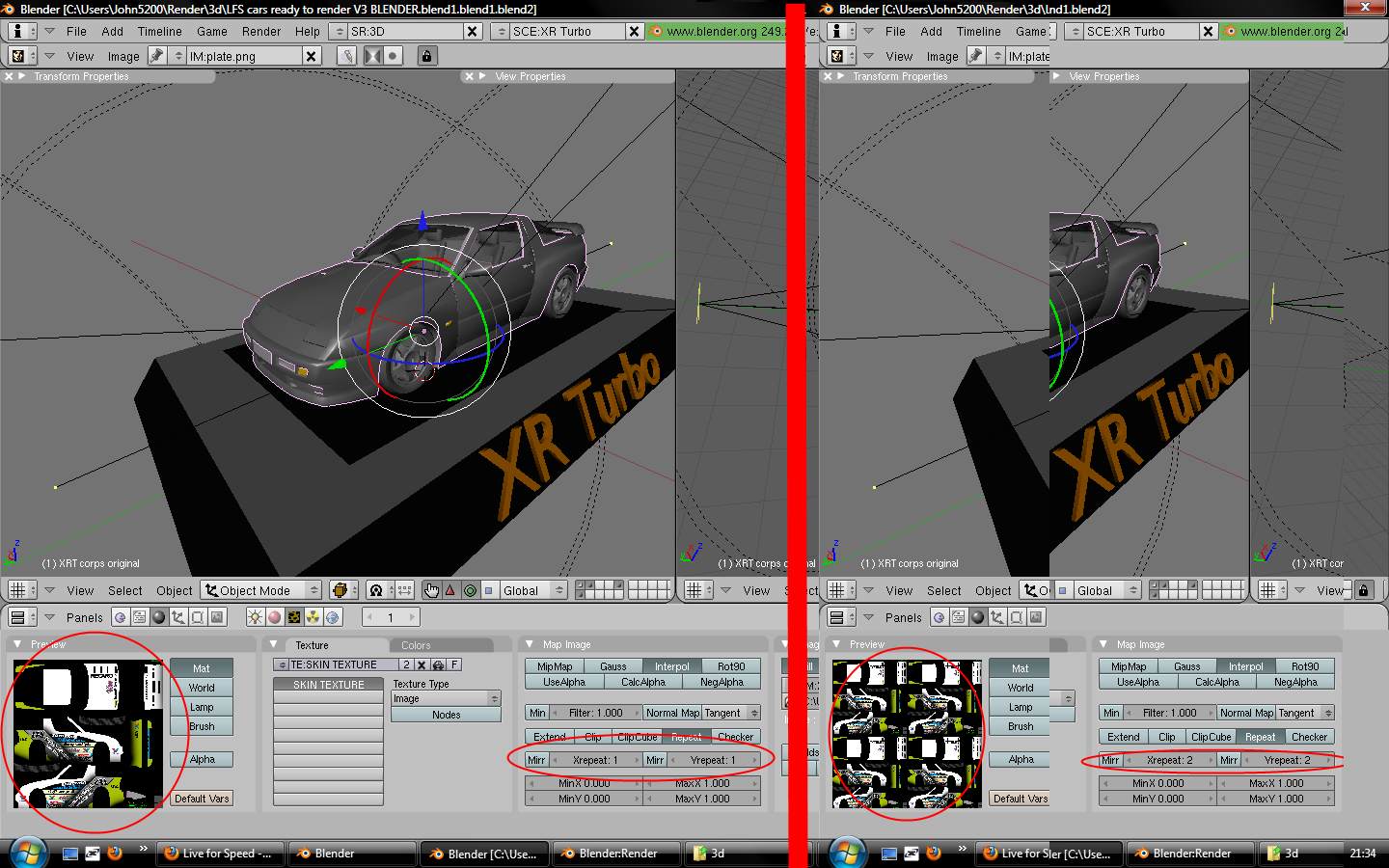Image resolution: width=1389 pixels, height=868 pixels.
Task: Open File menu in left Blender window
Action: [x=76, y=31]
